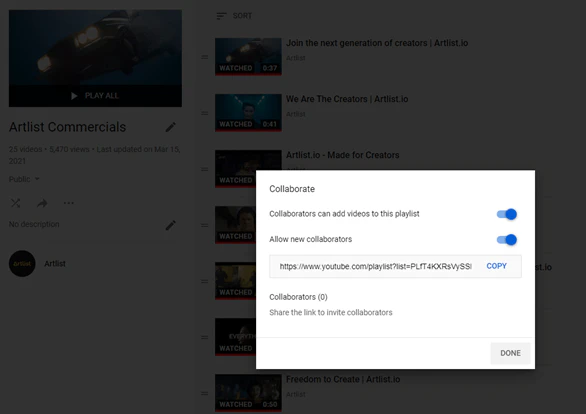This screenshot has width=586, height=414.
Task: Click Play All on the playlist cover
Action: [x=95, y=96]
